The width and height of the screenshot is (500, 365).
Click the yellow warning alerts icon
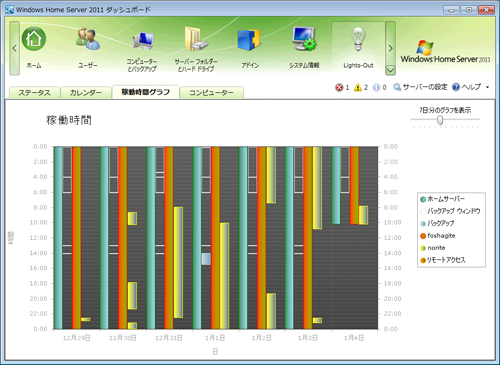tap(358, 87)
